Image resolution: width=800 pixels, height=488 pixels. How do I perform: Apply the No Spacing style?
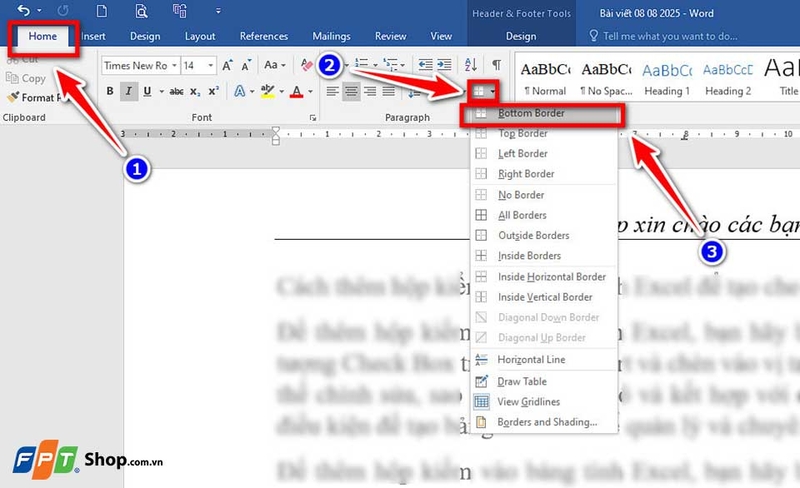(606, 79)
